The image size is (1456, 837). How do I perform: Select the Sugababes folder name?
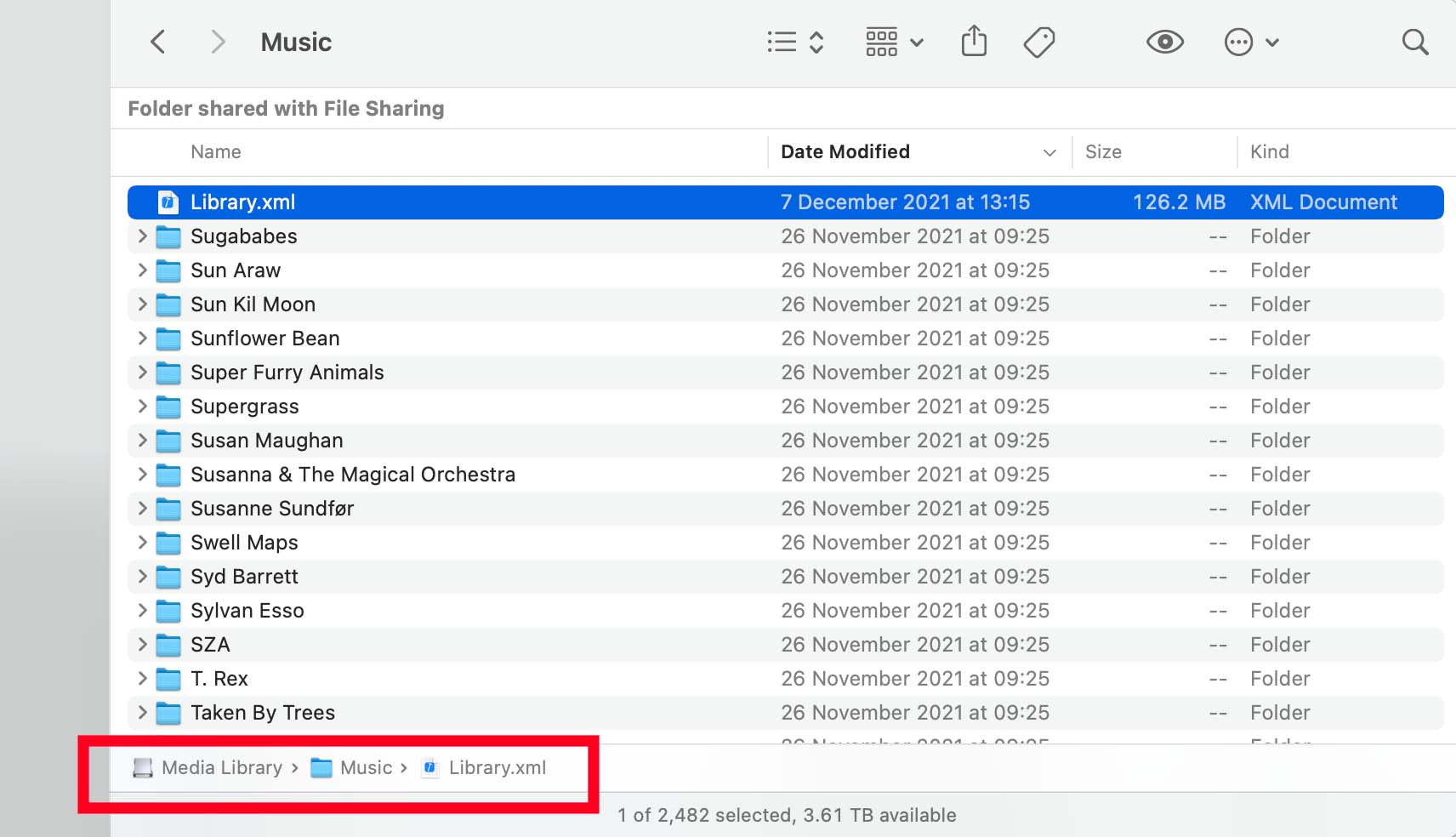click(x=244, y=236)
